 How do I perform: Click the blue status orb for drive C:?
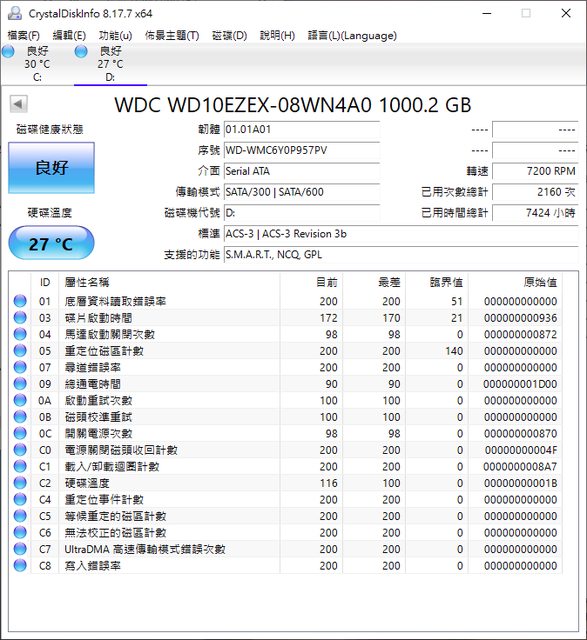(8, 51)
